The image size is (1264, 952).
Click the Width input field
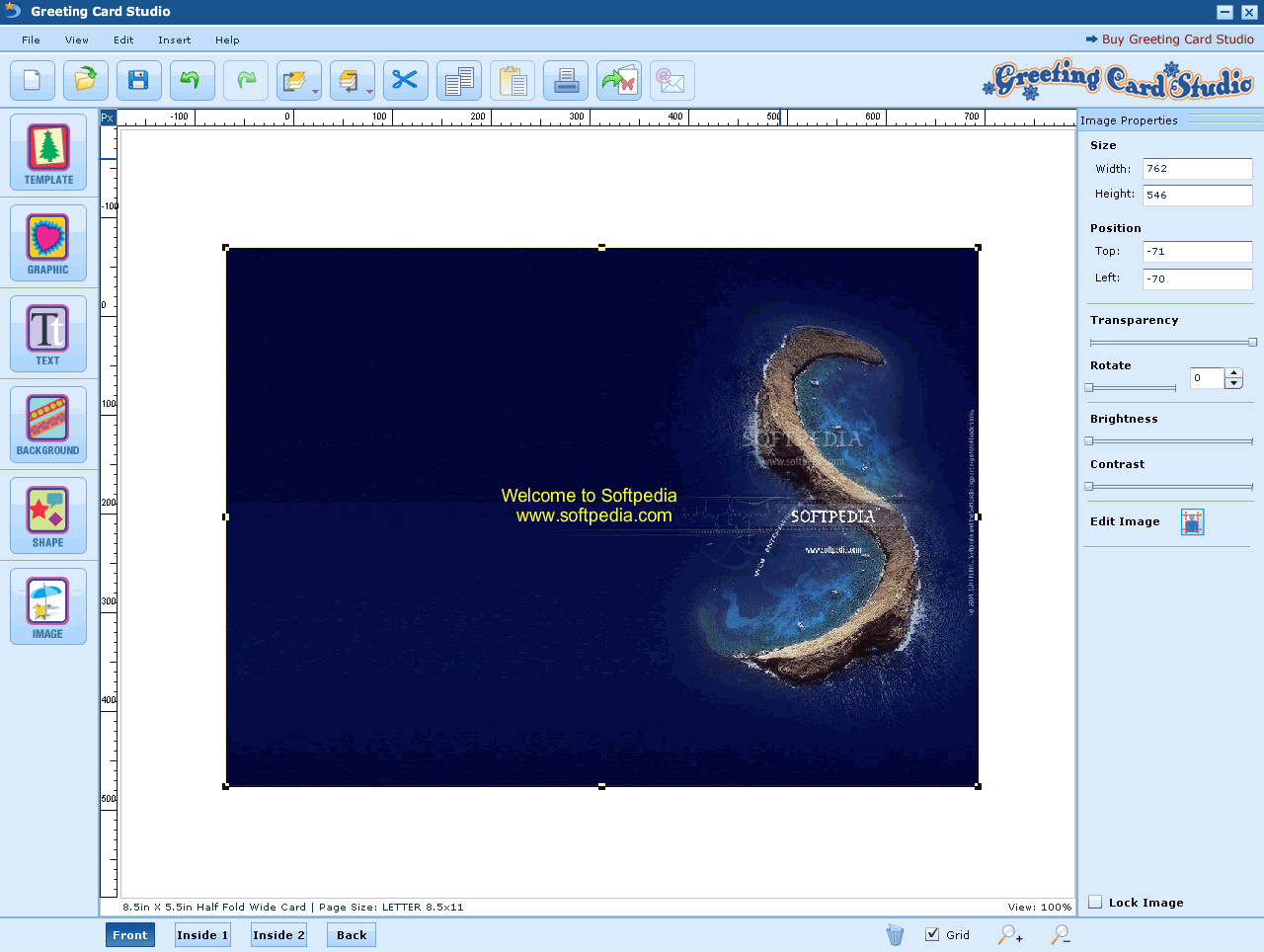click(x=1198, y=169)
